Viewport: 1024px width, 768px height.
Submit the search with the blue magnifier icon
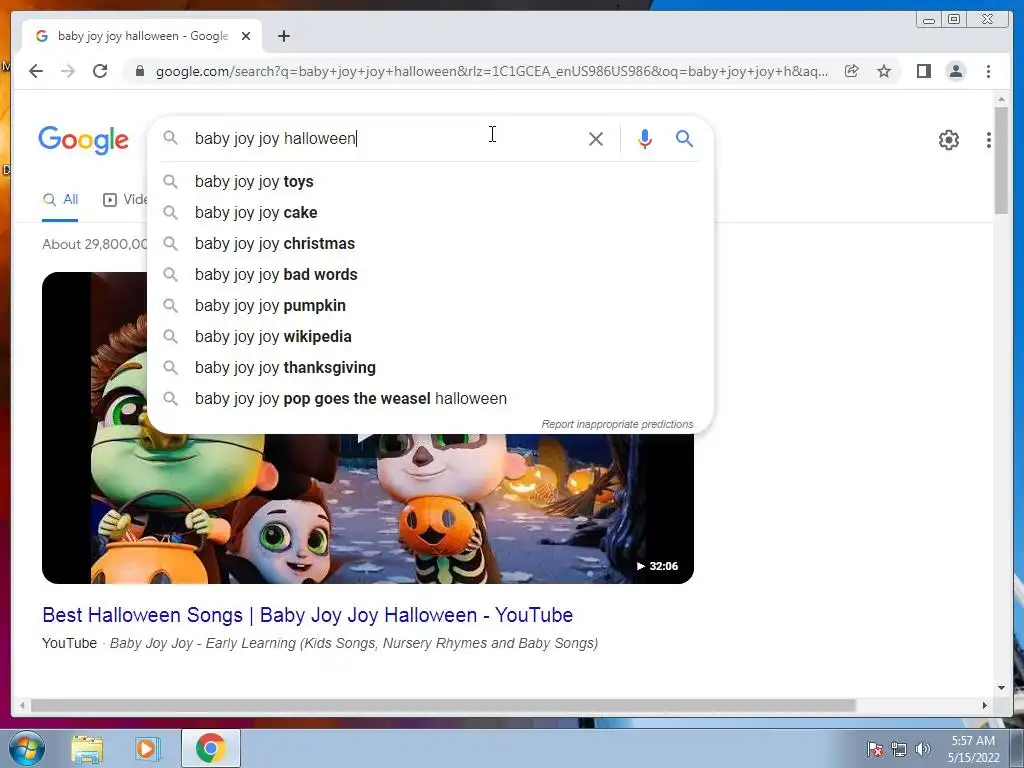pos(684,138)
